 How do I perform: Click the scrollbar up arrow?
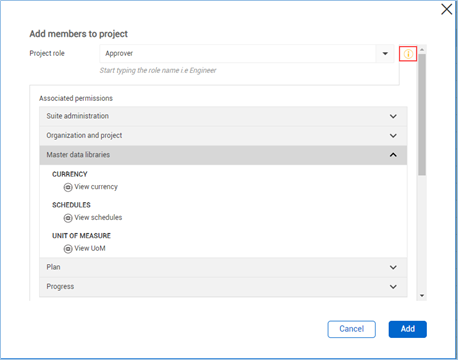422,50
